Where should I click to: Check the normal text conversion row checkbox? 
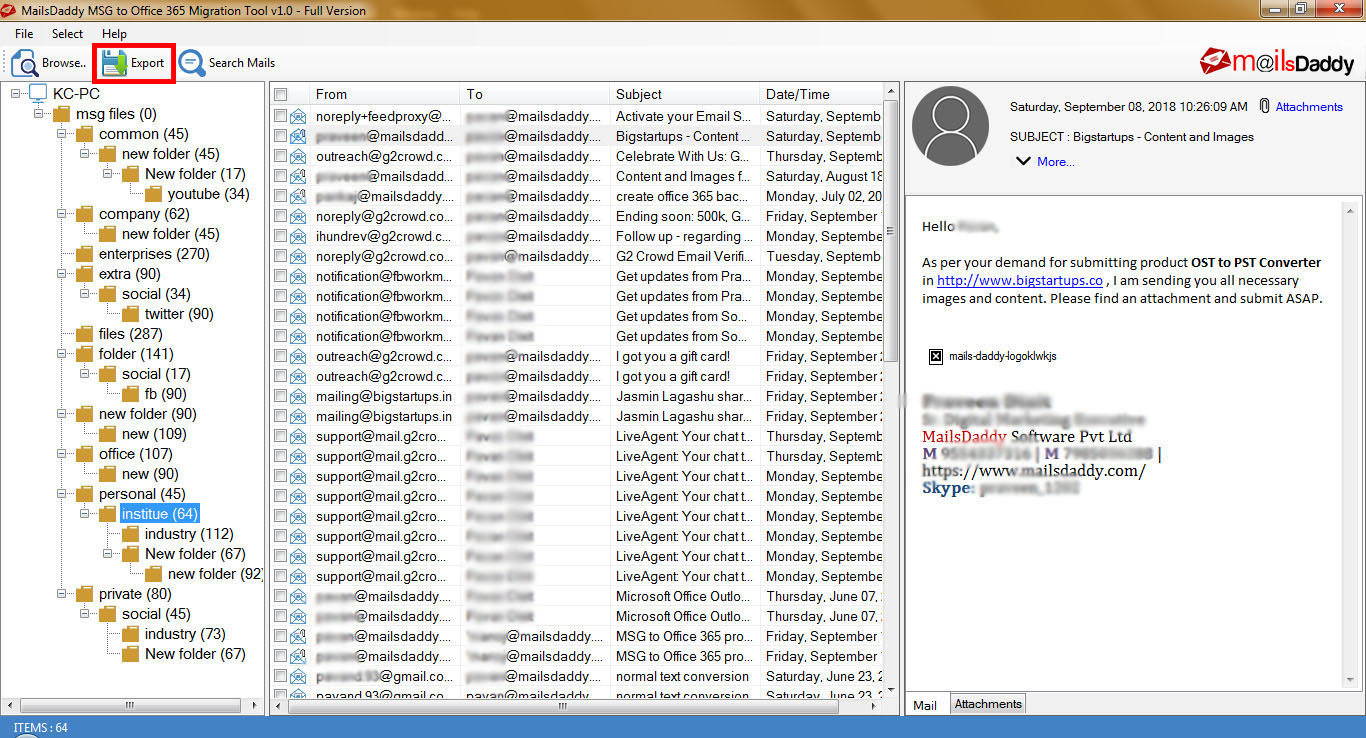[281, 676]
